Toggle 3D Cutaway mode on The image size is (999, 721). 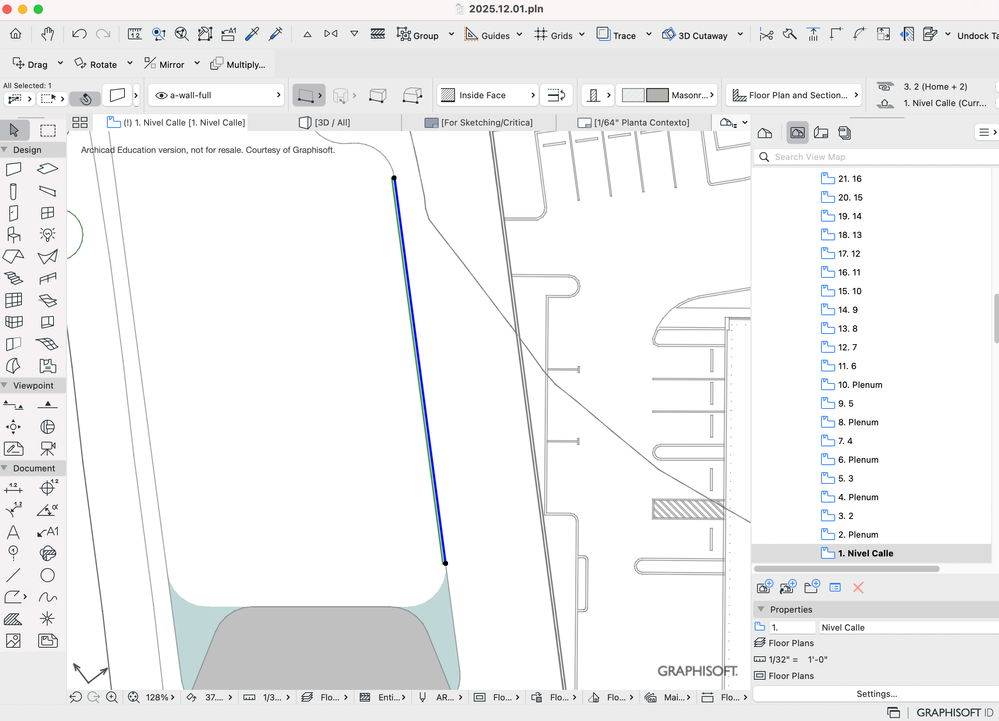click(690, 35)
